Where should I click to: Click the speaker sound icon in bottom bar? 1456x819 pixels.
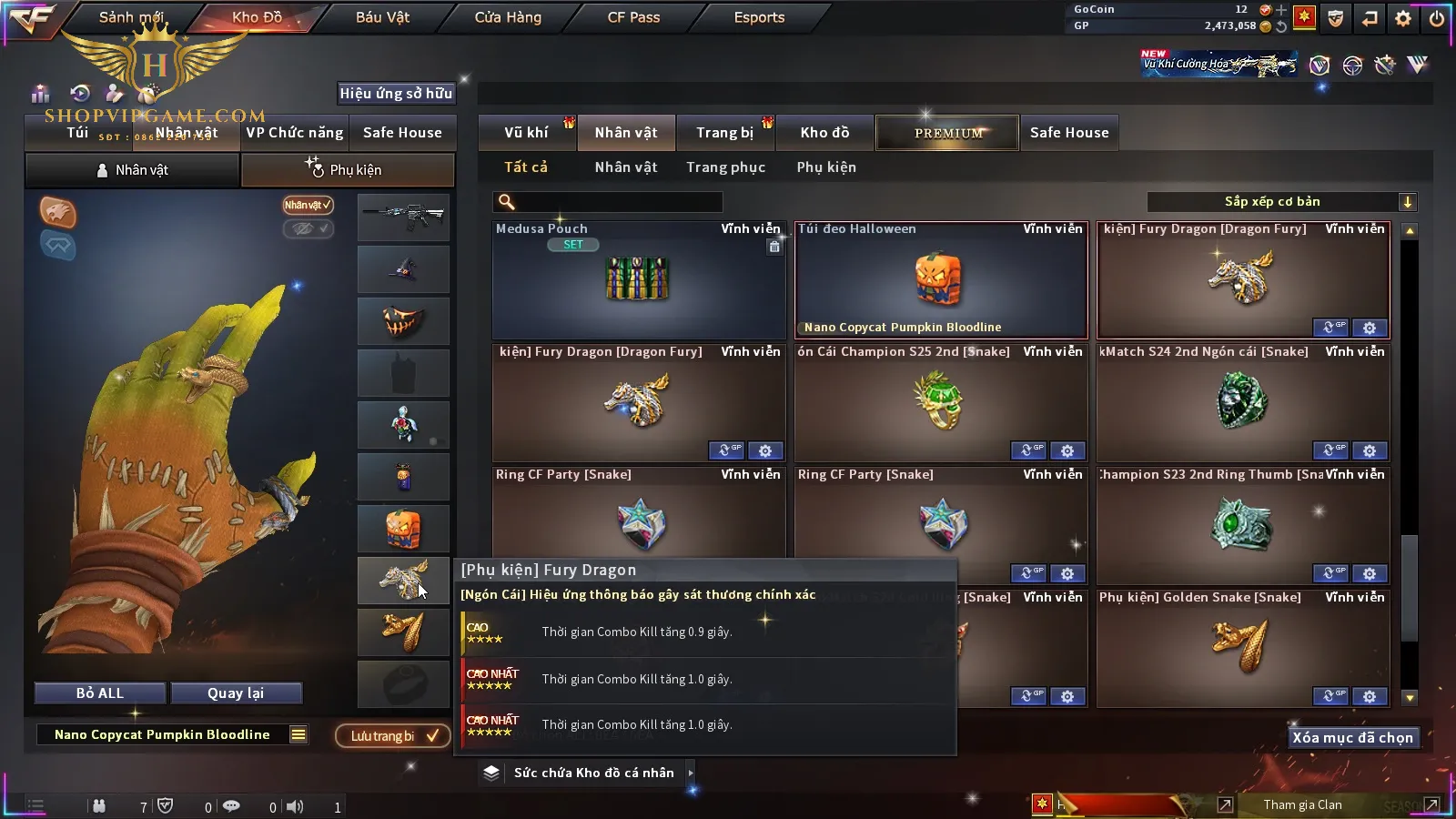click(x=295, y=806)
